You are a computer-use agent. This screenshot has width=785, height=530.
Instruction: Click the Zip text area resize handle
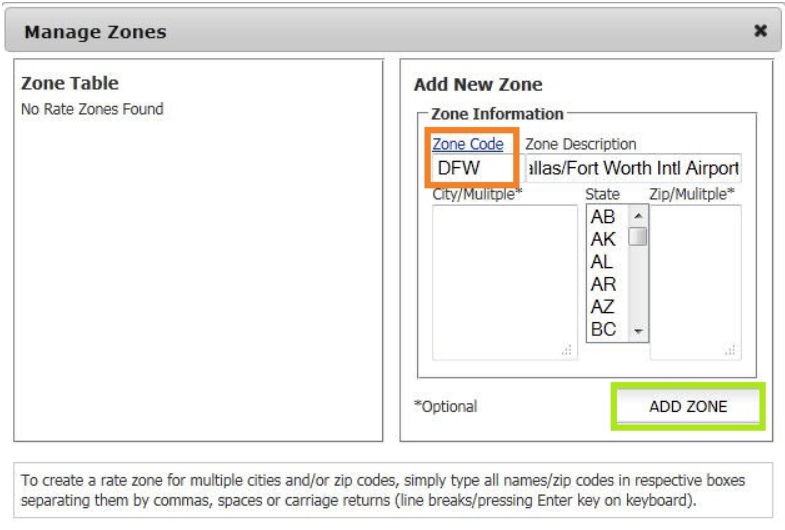click(x=732, y=350)
